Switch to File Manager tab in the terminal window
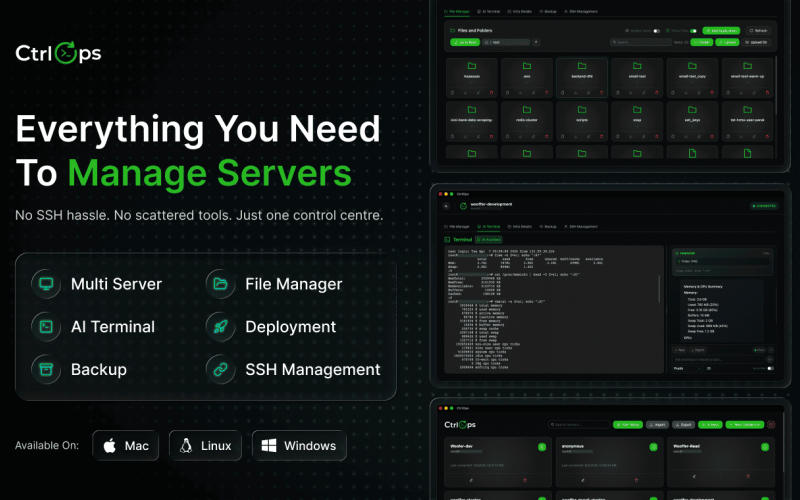This screenshot has height=500, width=800. [457, 227]
